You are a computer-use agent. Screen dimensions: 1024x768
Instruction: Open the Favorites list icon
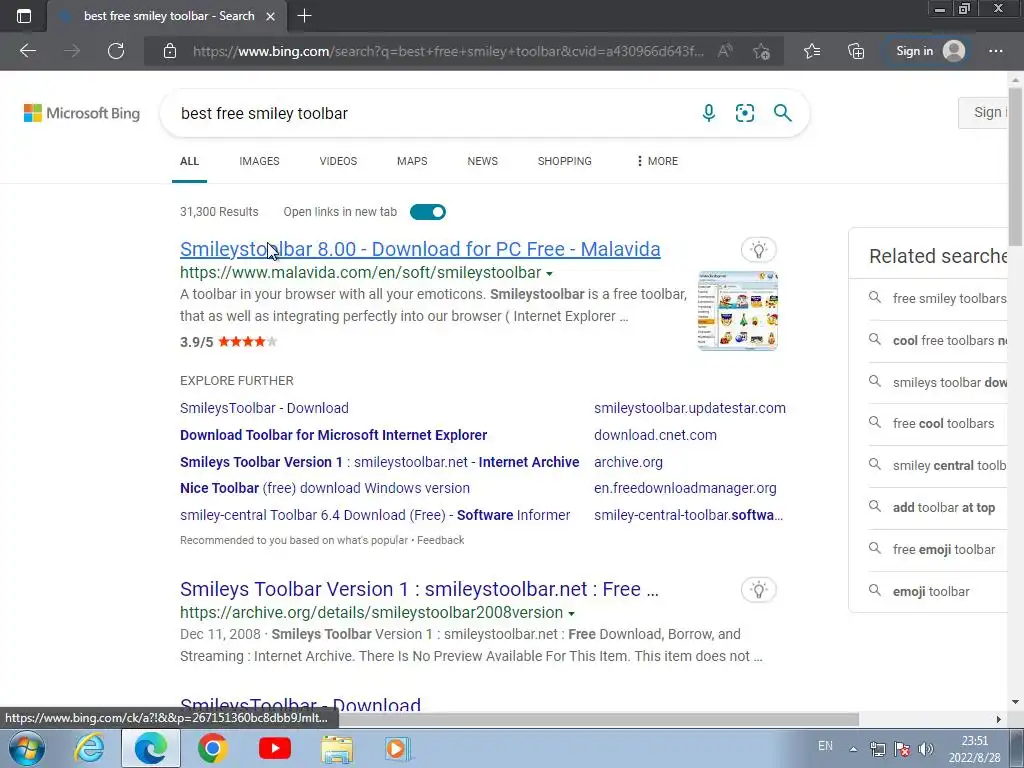pyautogui.click(x=812, y=51)
